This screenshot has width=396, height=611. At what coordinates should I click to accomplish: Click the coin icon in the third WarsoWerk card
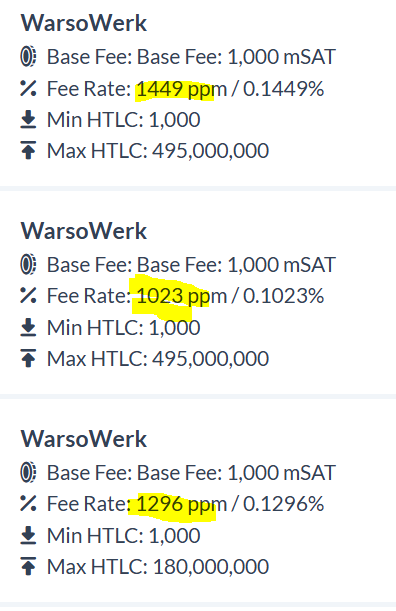(28, 473)
